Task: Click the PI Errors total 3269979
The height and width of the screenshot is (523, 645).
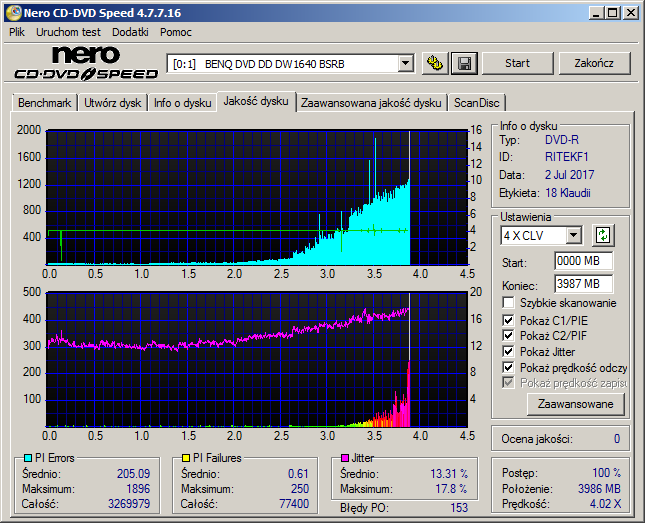Action: (129, 503)
